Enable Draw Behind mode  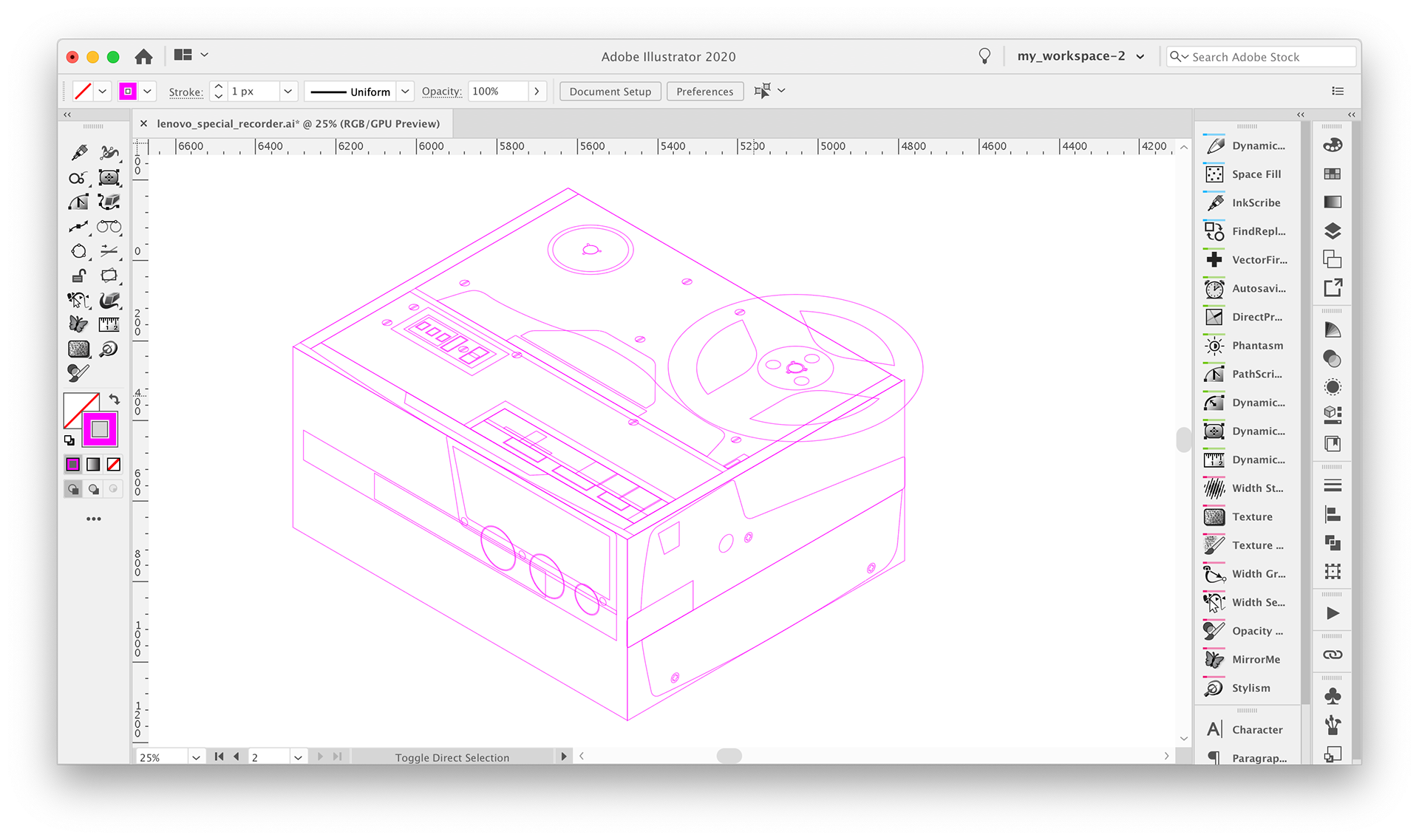tap(93, 489)
